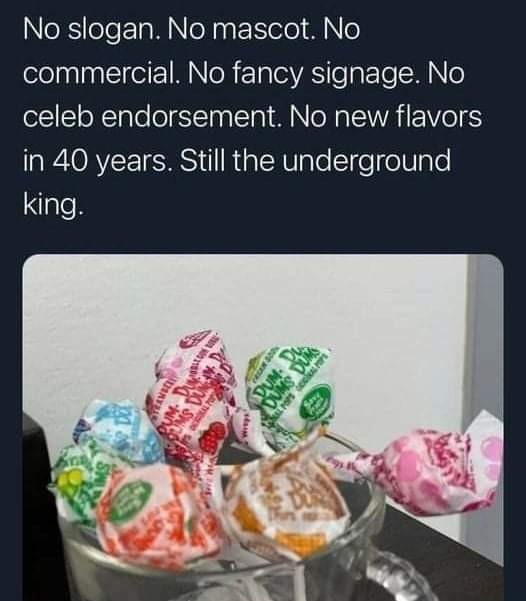Open the attached lollipop photo

[x=263, y=427]
